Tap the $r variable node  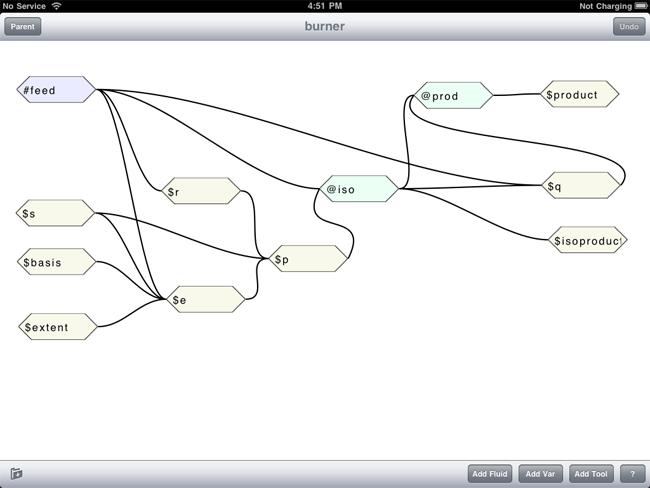(x=202, y=191)
